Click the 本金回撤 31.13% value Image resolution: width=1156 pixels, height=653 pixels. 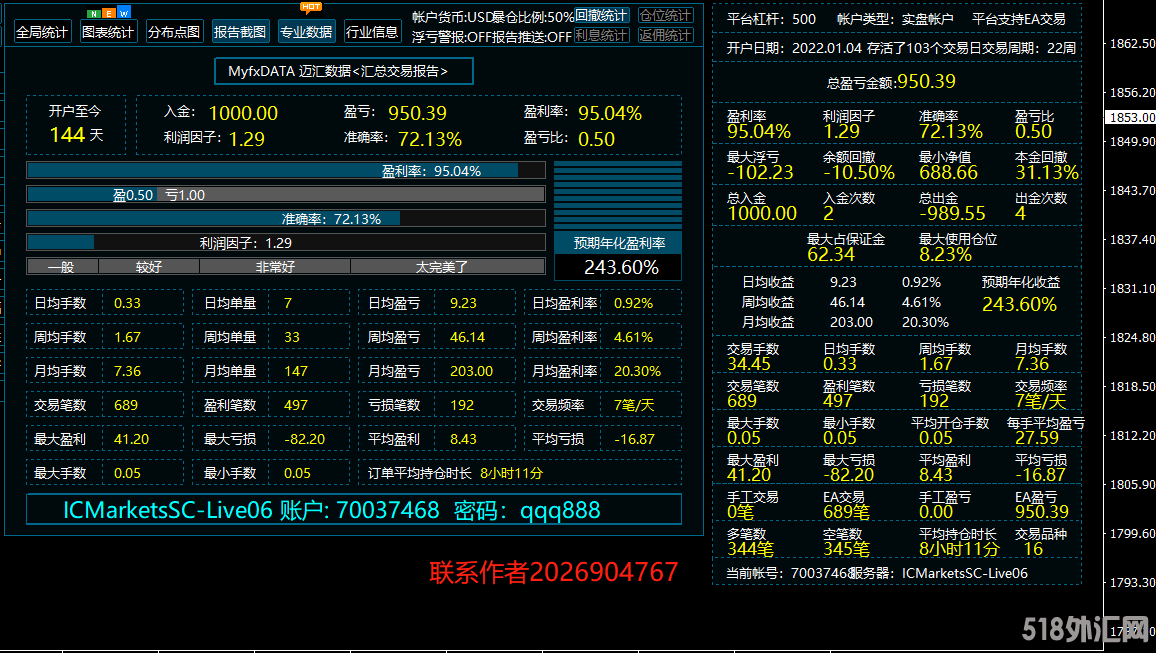tap(1047, 172)
